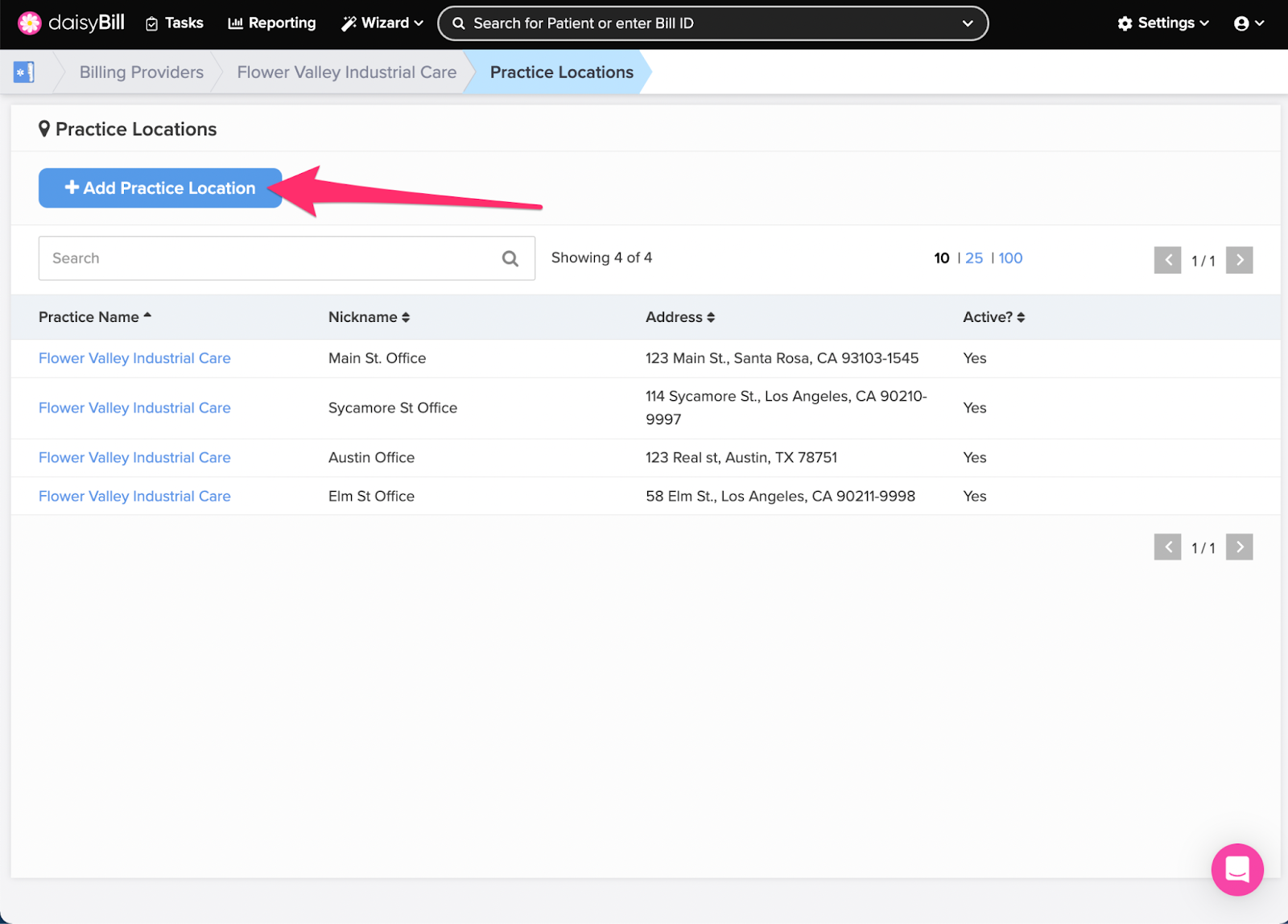Click 'Sycamore St Office' nickname cell

[x=393, y=408]
